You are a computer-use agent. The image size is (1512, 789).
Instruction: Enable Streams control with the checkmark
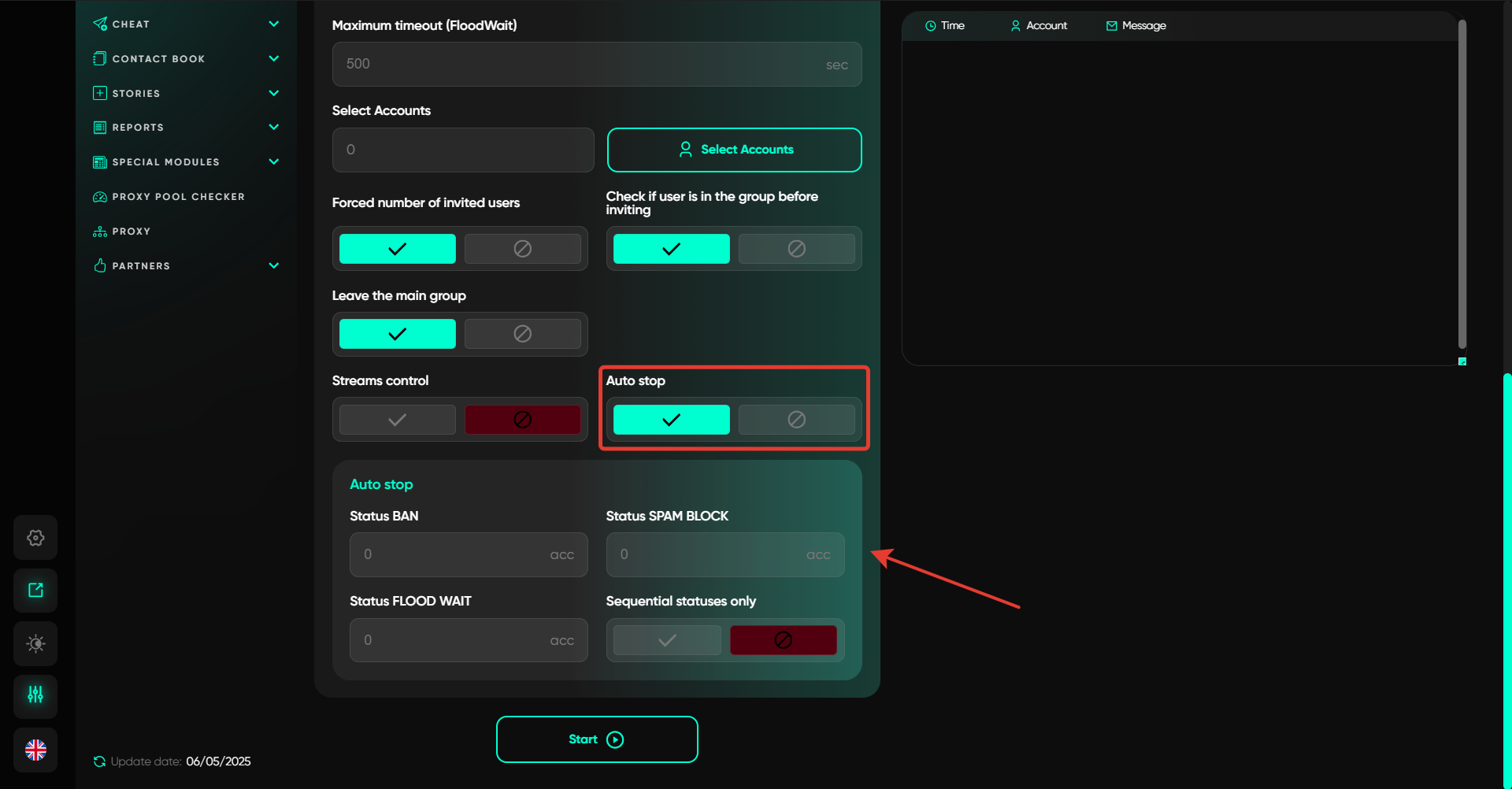click(x=397, y=420)
